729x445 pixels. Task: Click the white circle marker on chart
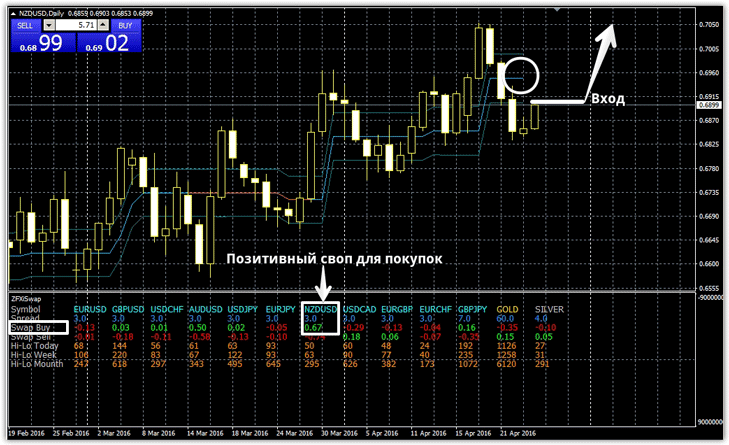coord(523,75)
